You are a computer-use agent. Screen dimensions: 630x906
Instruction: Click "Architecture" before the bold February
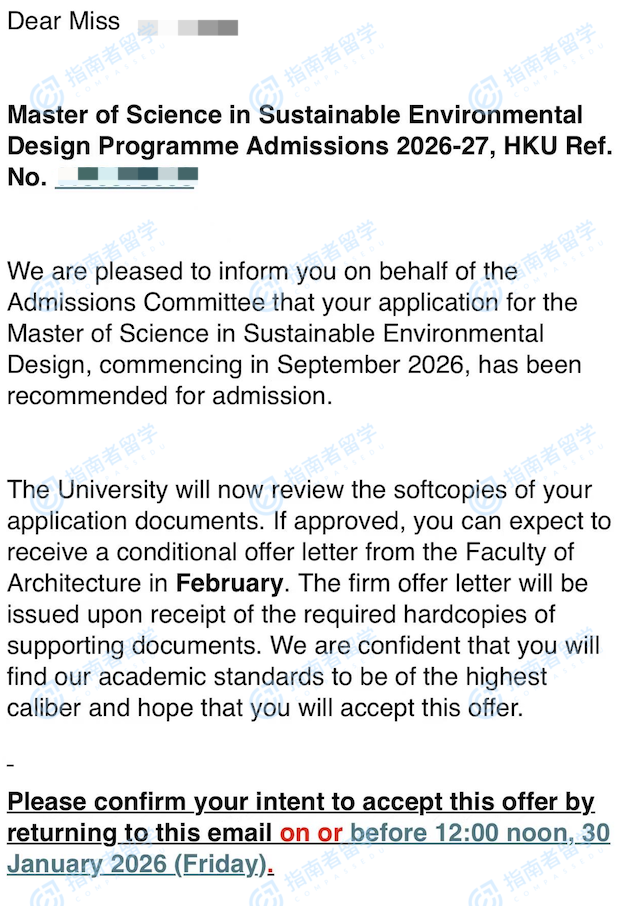81,582
